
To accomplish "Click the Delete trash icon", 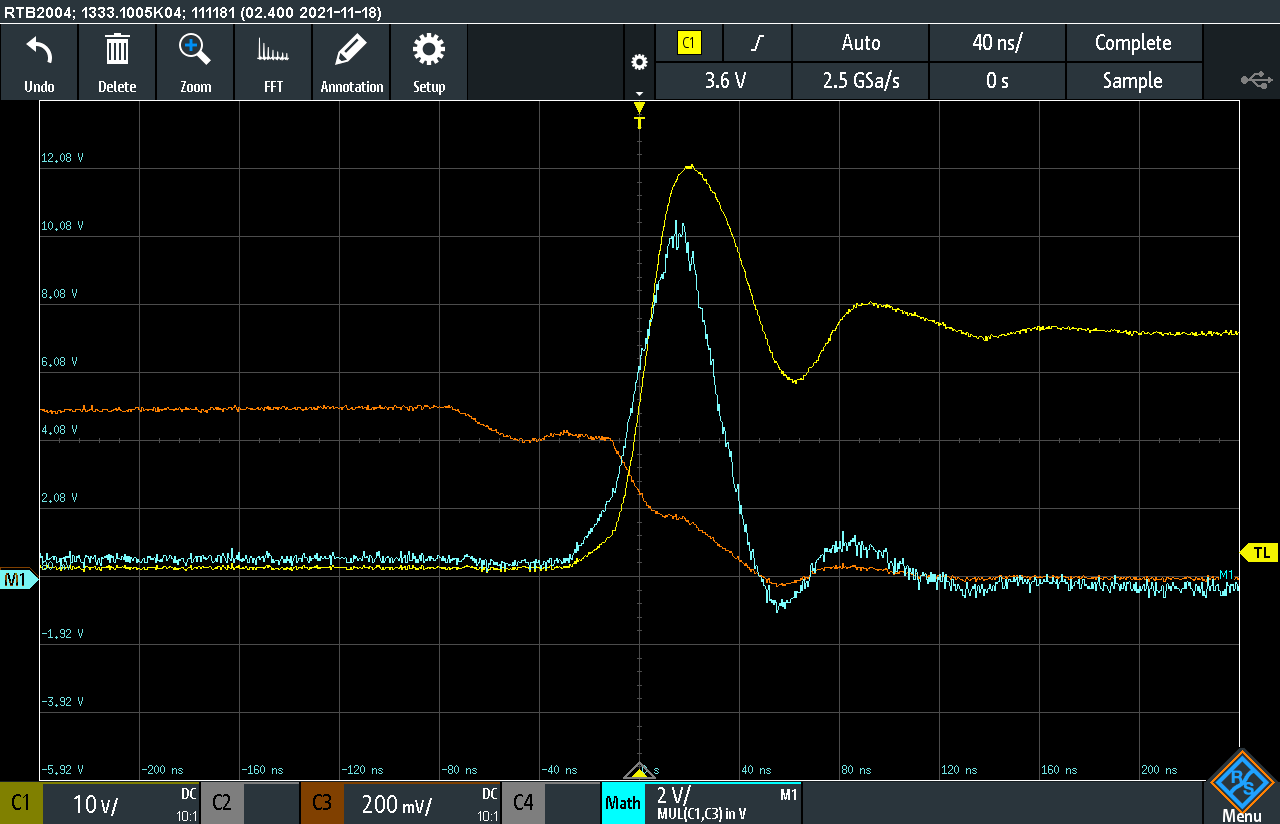I will point(117,50).
